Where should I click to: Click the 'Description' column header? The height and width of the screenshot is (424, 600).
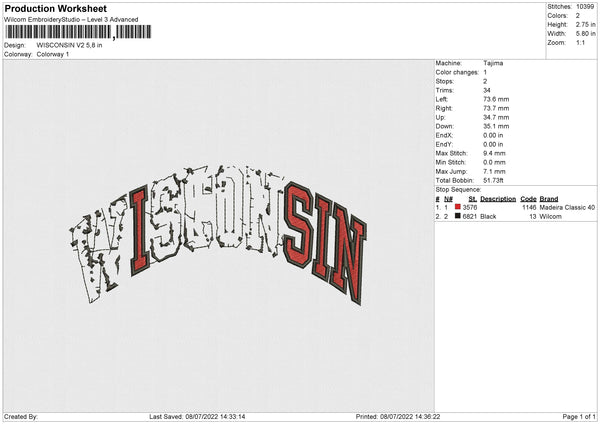(498, 199)
